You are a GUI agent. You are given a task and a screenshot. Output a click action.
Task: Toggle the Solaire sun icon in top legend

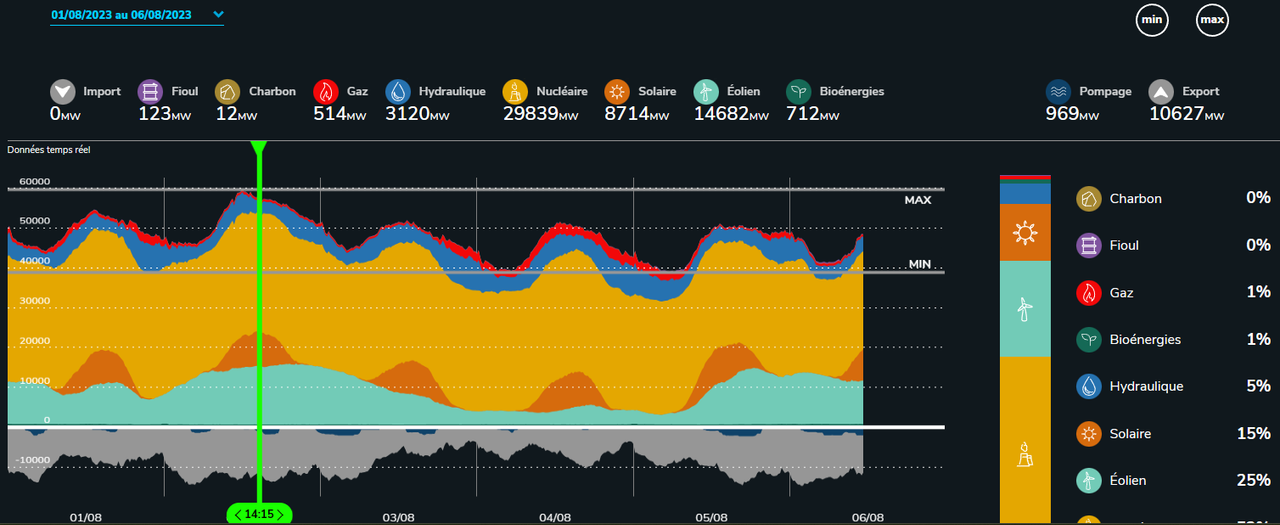617,92
